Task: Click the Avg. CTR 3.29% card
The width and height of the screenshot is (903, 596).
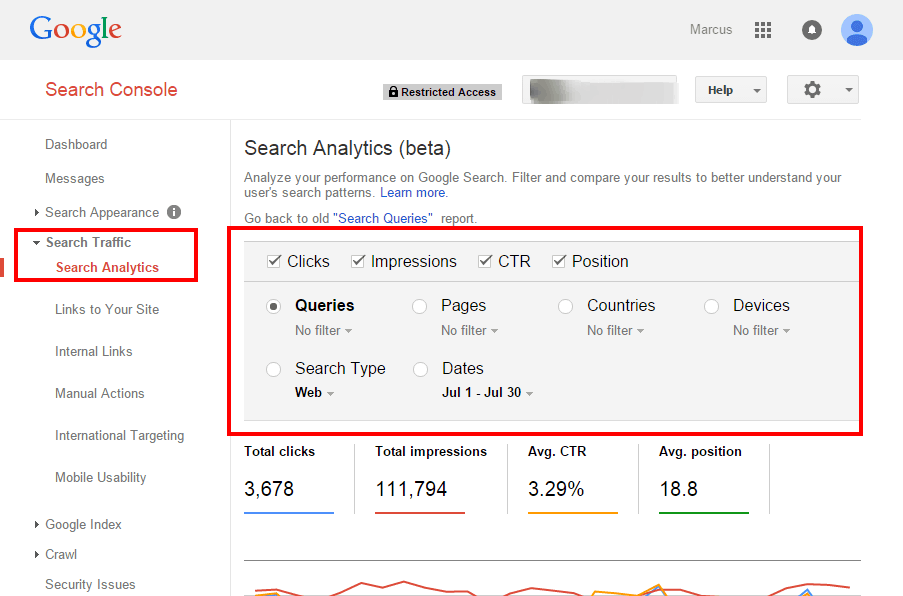Action: point(572,479)
